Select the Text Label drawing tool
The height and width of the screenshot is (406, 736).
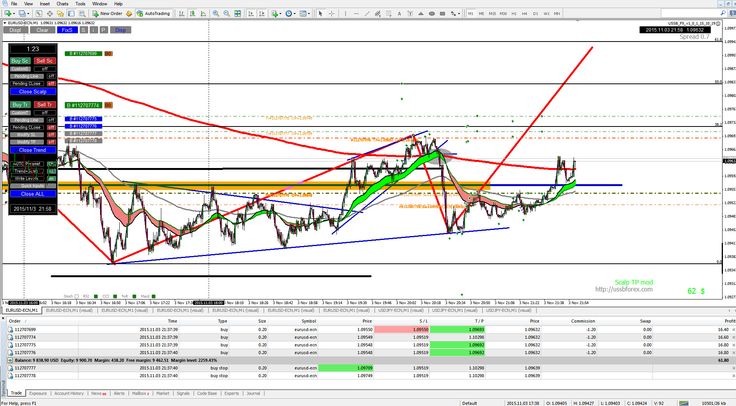click(410, 14)
